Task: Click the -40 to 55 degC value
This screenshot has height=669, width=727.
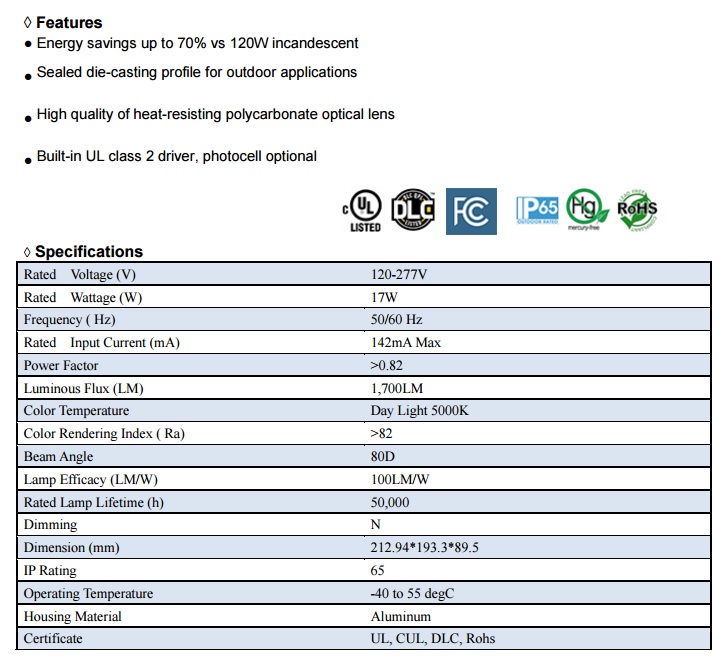Action: pos(414,594)
